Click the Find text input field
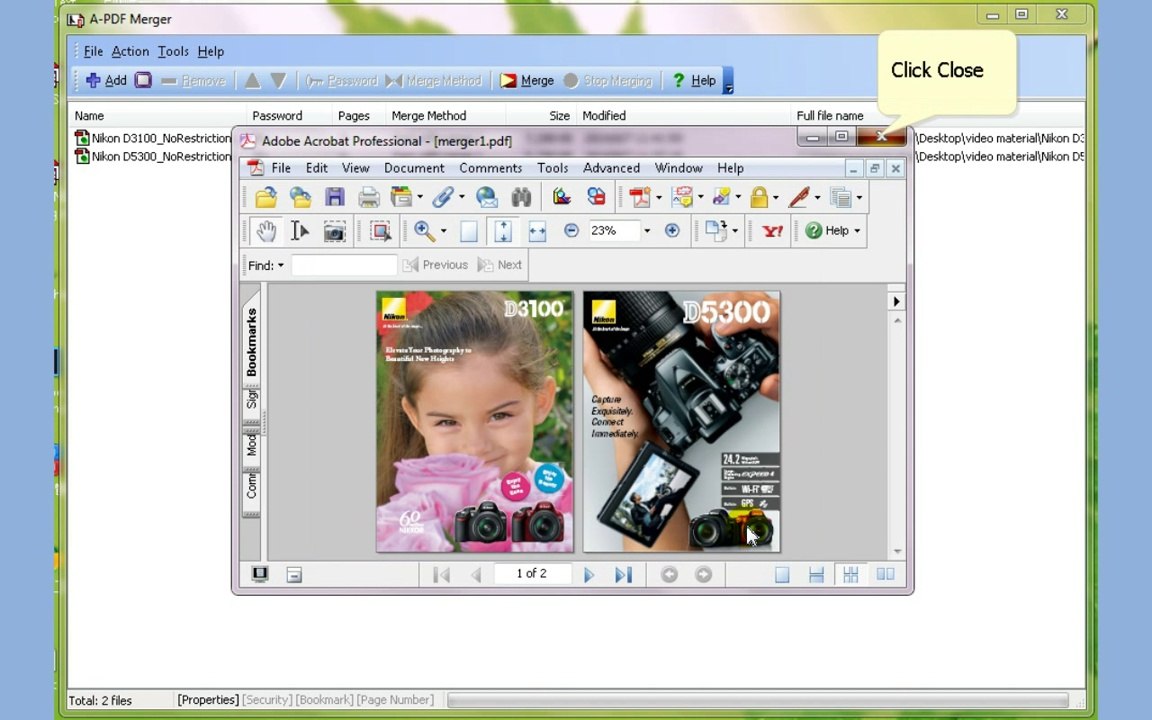 (344, 265)
